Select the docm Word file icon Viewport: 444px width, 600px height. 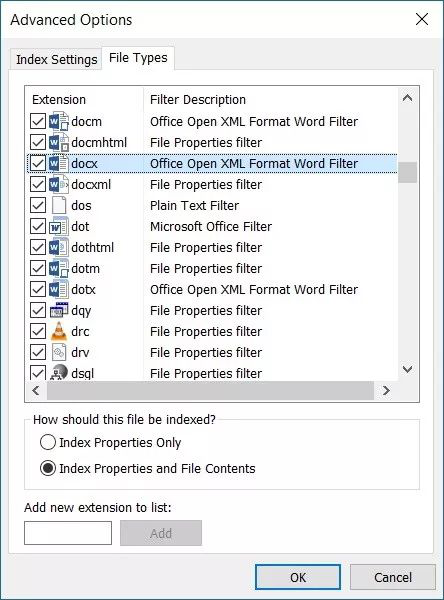[59, 122]
